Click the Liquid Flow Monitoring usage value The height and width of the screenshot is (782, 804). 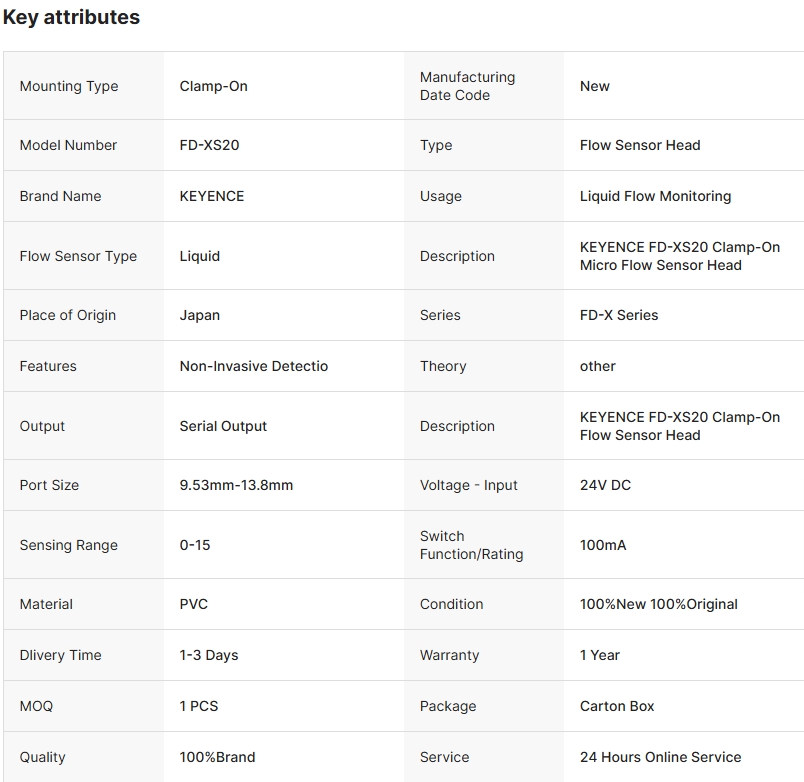click(655, 196)
